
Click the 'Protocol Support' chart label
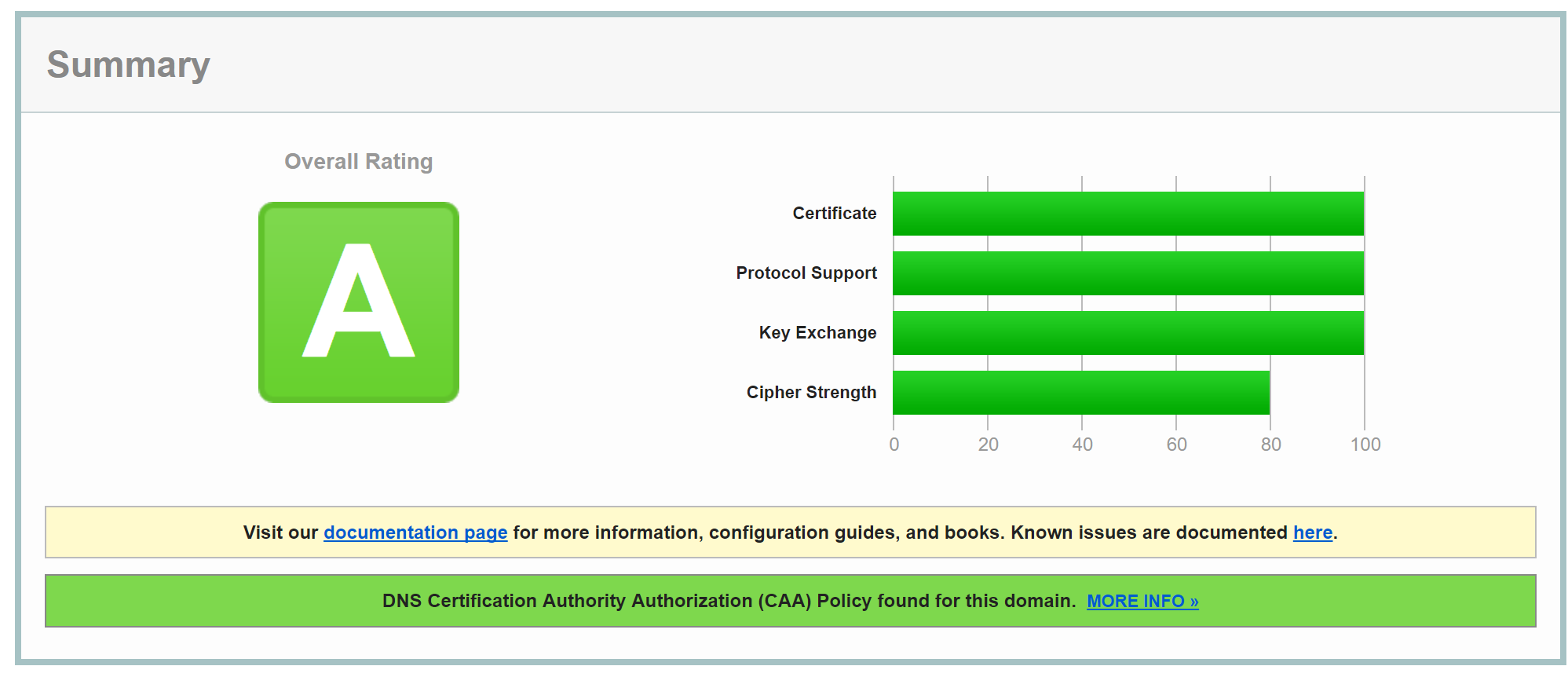point(806,273)
